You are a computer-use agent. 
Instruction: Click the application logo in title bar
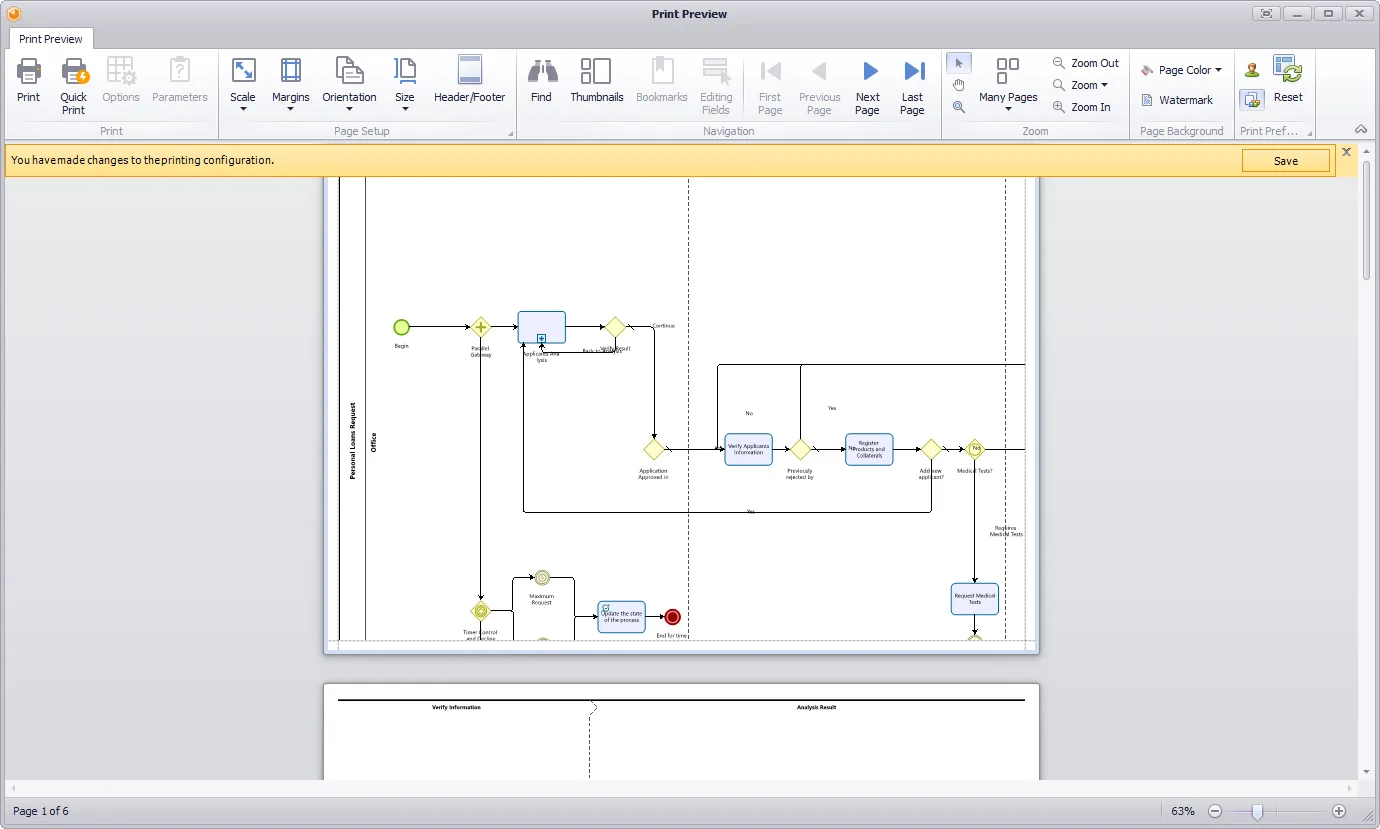[14, 14]
